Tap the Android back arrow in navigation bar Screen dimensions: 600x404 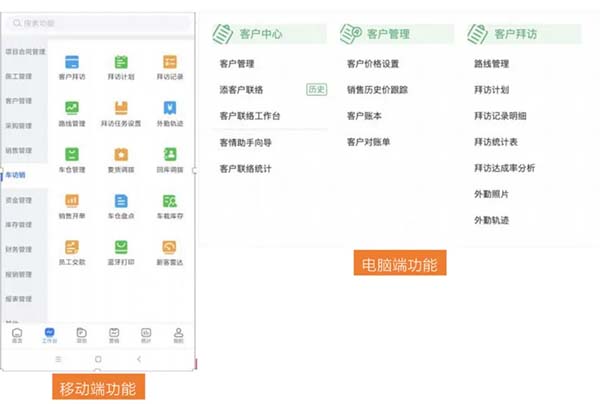pyautogui.click(x=138, y=358)
